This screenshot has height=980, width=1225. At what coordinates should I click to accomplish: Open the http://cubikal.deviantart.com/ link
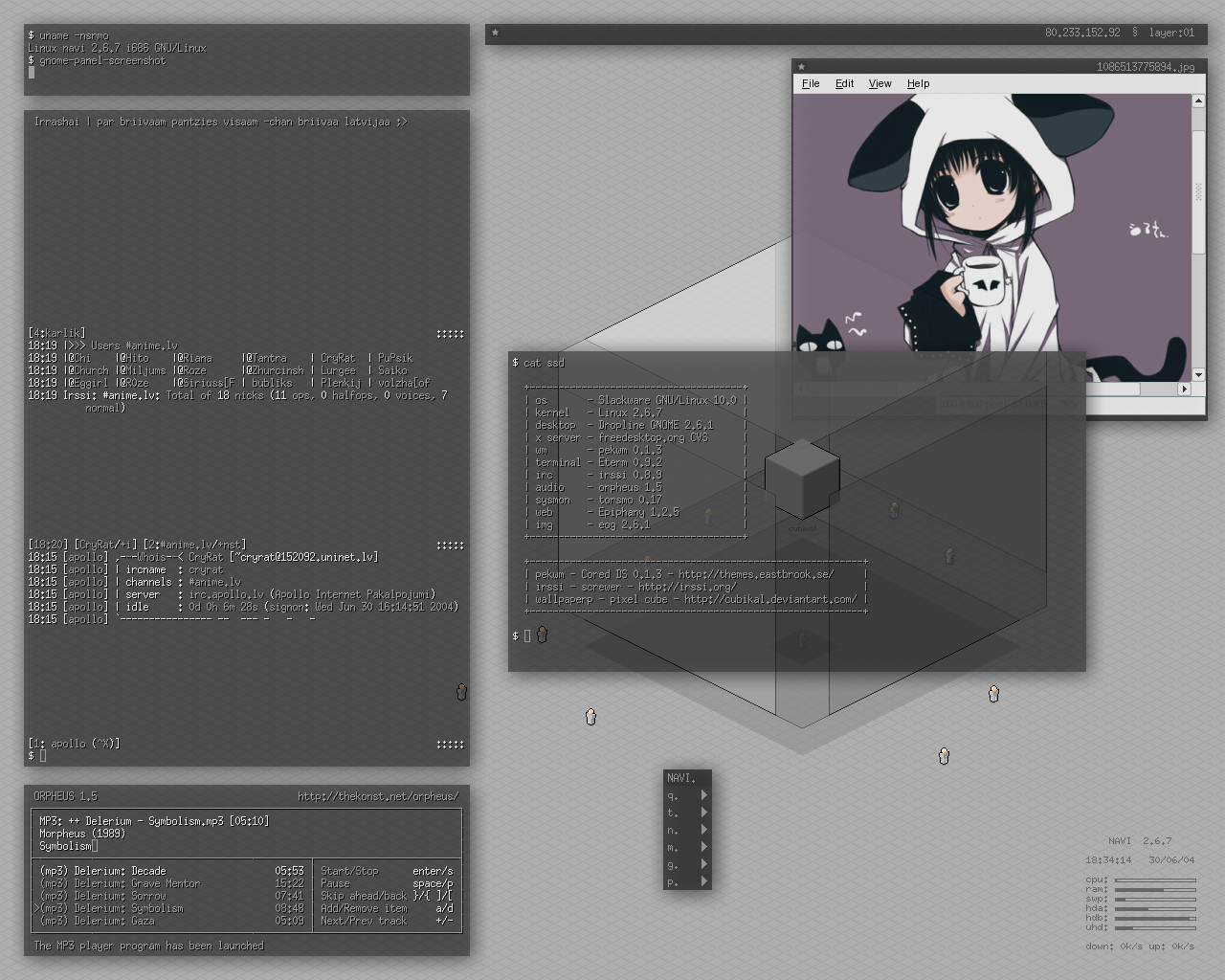click(770, 599)
